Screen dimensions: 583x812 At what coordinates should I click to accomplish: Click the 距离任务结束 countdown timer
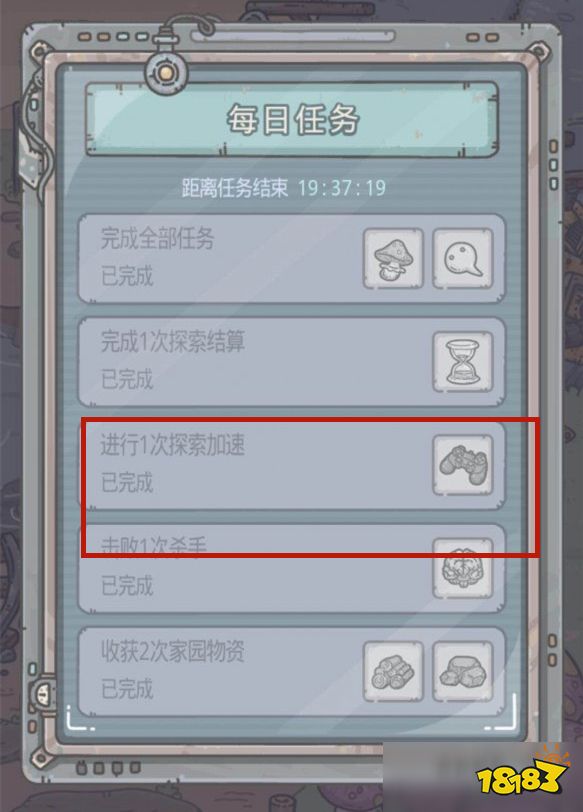284,187
